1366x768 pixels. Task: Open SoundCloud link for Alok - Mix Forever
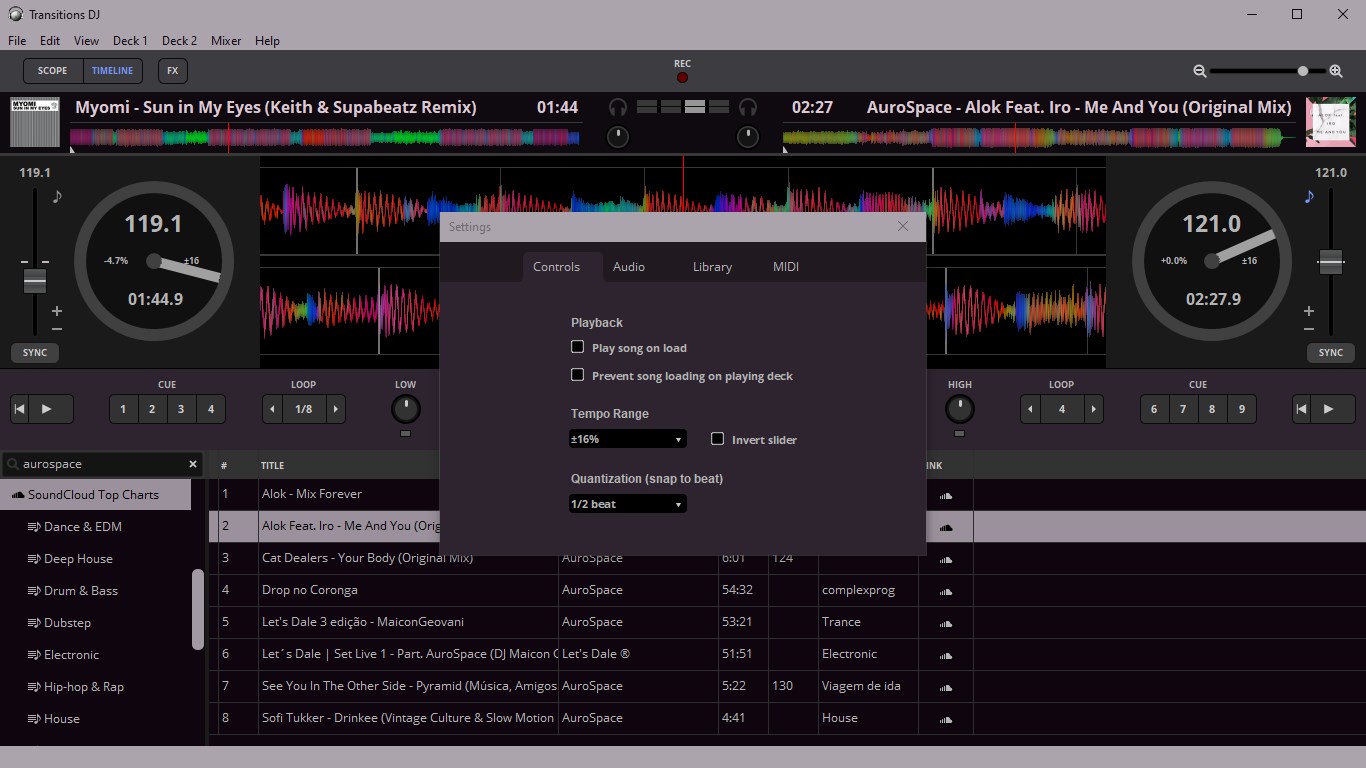point(945,494)
